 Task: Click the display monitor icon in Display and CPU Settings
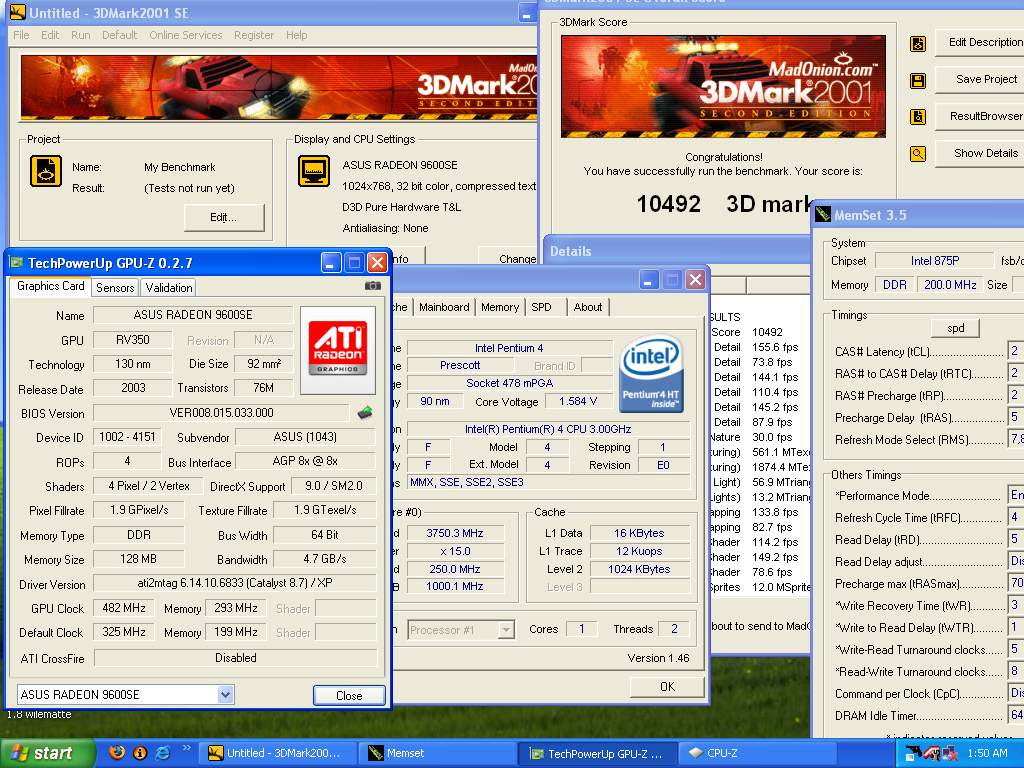[x=313, y=171]
